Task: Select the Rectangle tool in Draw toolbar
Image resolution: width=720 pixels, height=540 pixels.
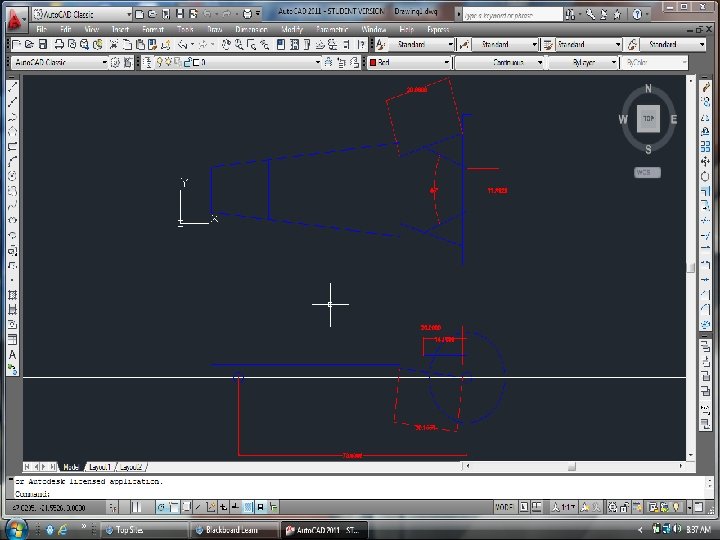Action: click(13, 146)
